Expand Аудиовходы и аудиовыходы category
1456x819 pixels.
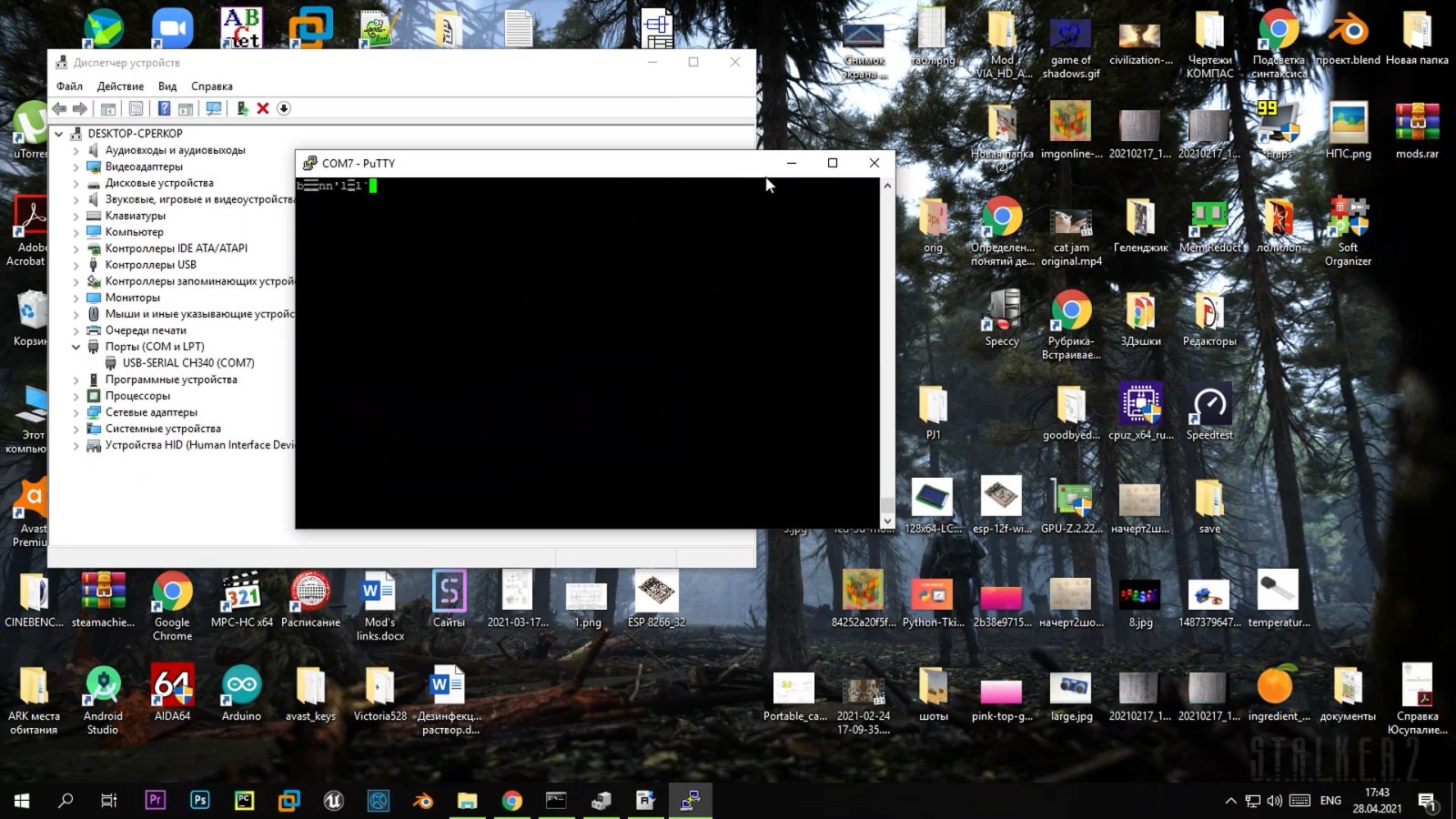pyautogui.click(x=76, y=150)
